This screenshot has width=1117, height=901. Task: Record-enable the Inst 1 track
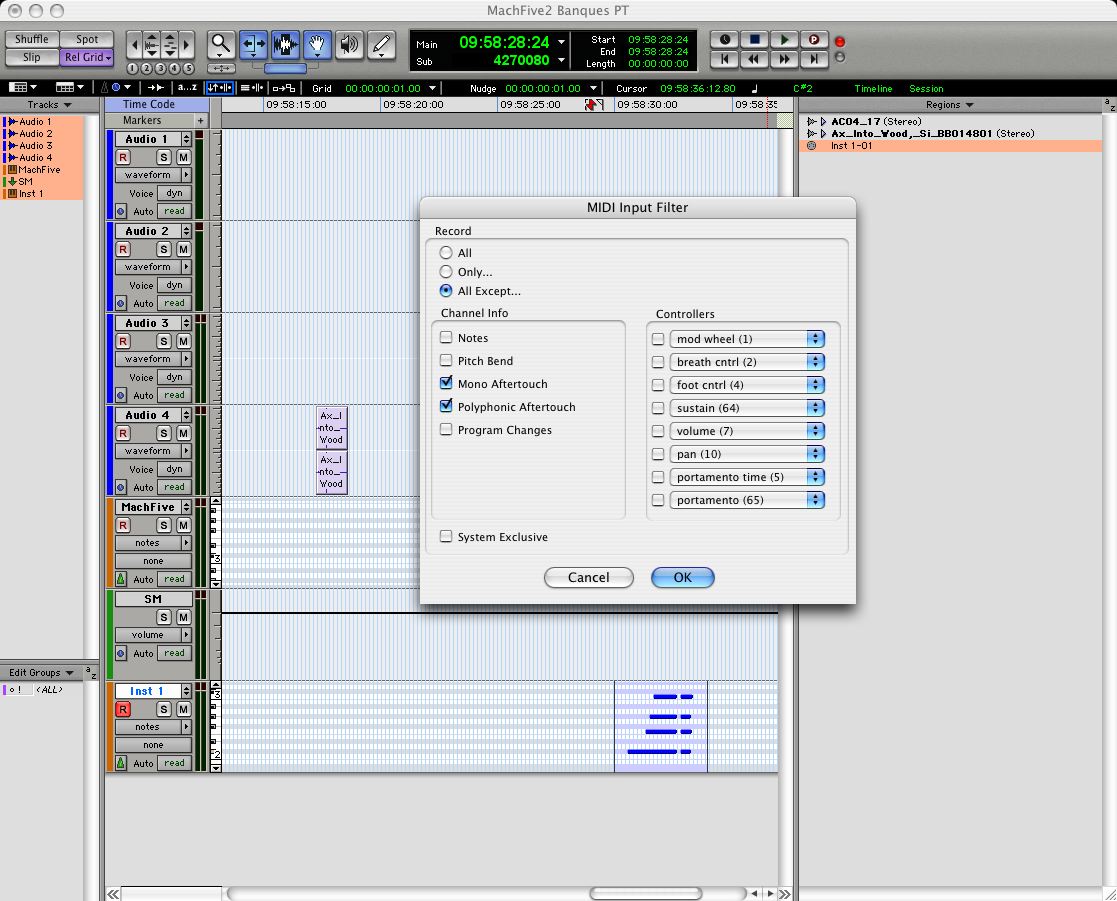(123, 709)
